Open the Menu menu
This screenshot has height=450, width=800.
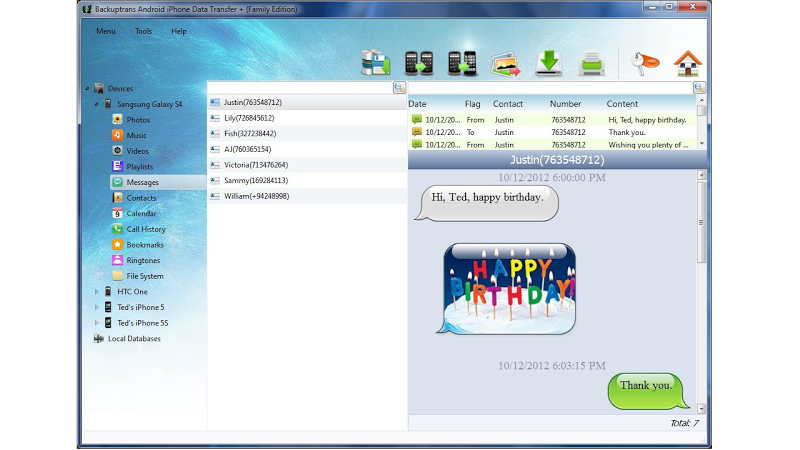(x=106, y=31)
